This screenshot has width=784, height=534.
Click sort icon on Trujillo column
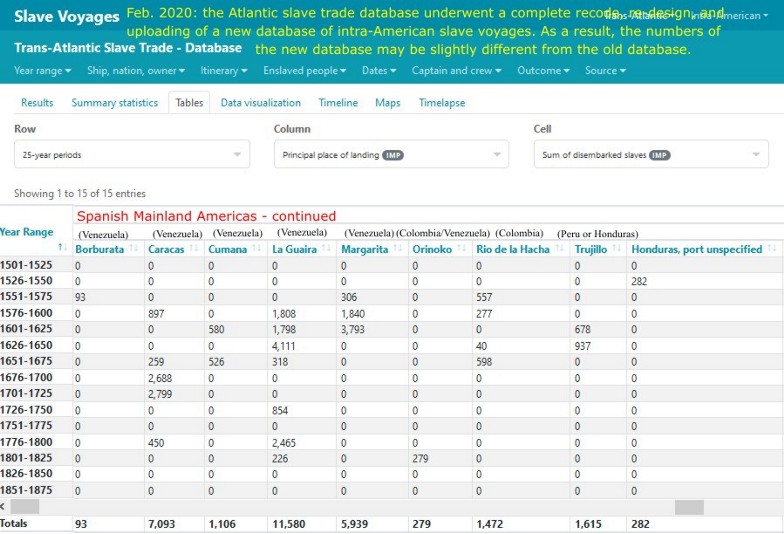click(x=617, y=249)
